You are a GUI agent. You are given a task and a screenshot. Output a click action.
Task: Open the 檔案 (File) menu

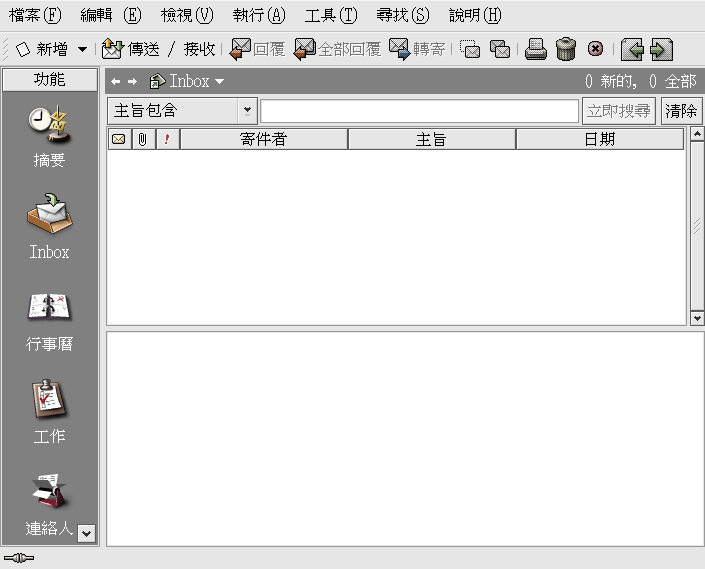[x=35, y=15]
